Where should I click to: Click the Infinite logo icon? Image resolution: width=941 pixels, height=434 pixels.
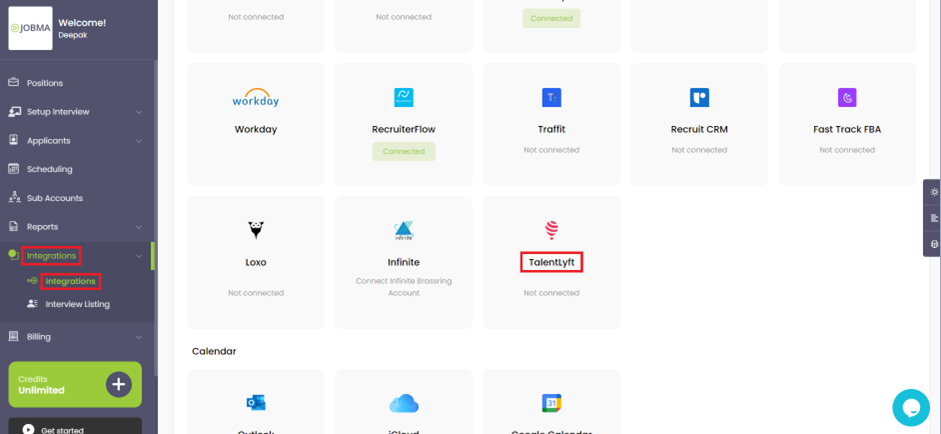(x=403, y=230)
